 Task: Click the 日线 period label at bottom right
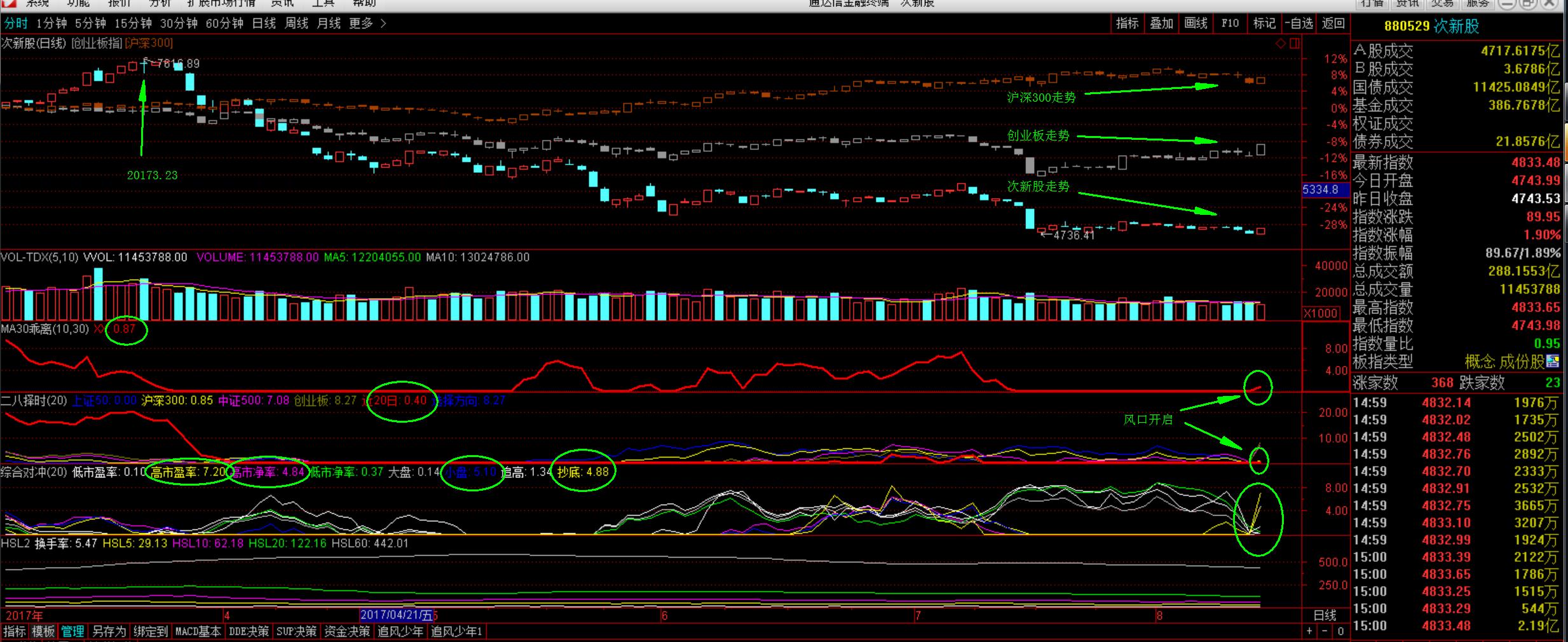click(x=1325, y=615)
